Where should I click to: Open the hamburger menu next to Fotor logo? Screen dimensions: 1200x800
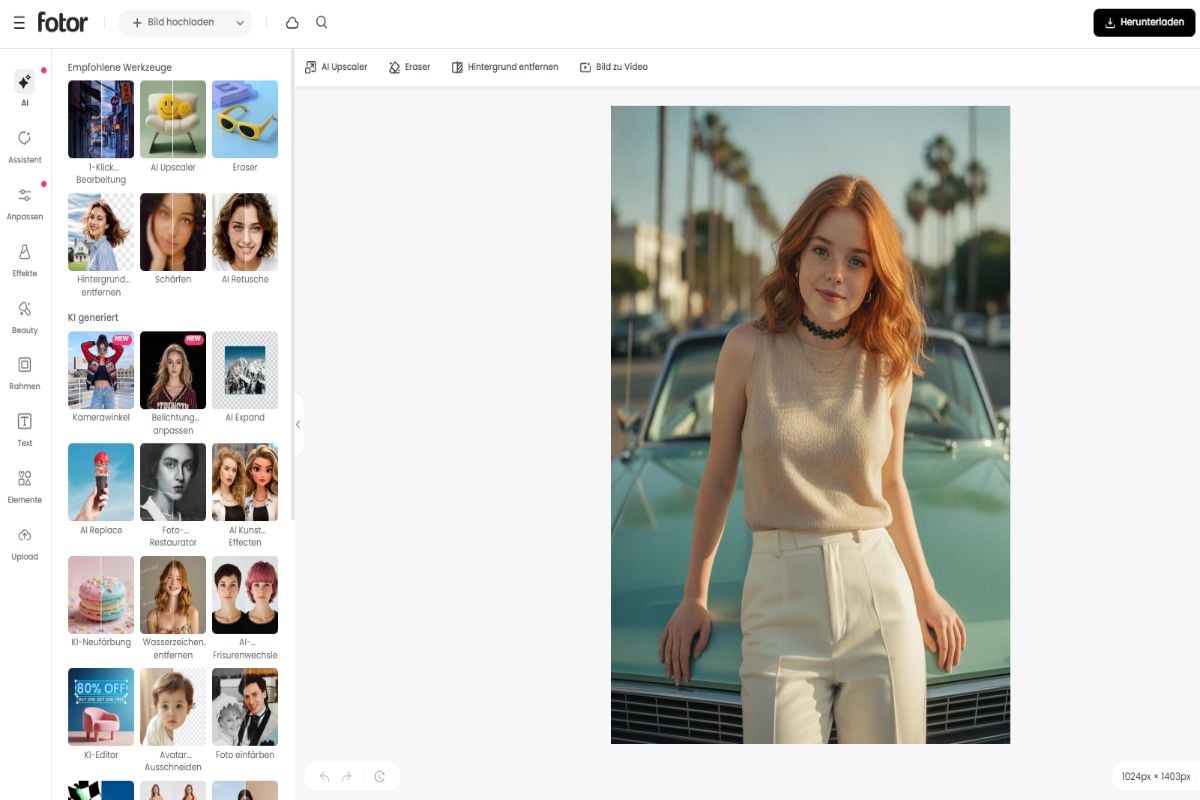coord(19,22)
